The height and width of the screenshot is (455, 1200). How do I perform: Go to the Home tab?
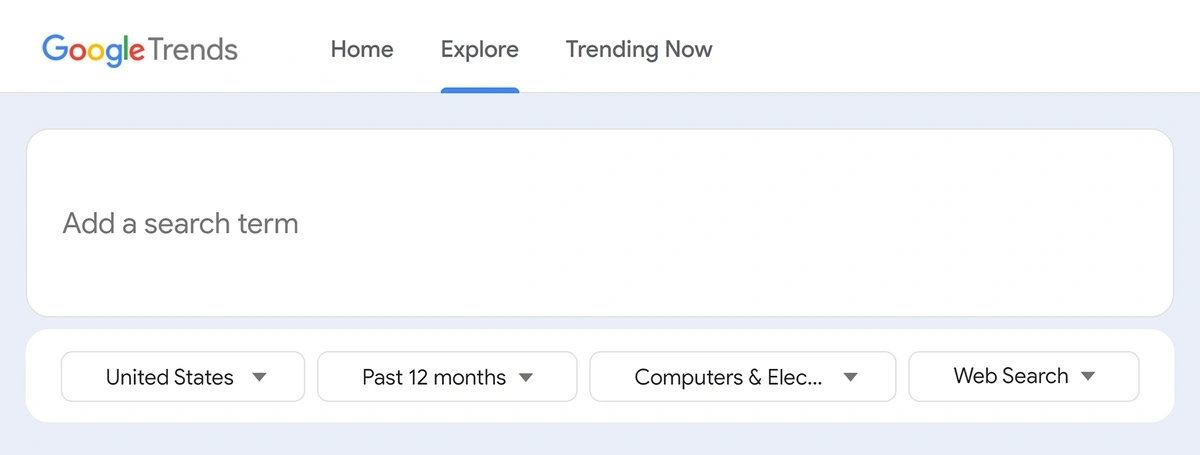click(362, 49)
